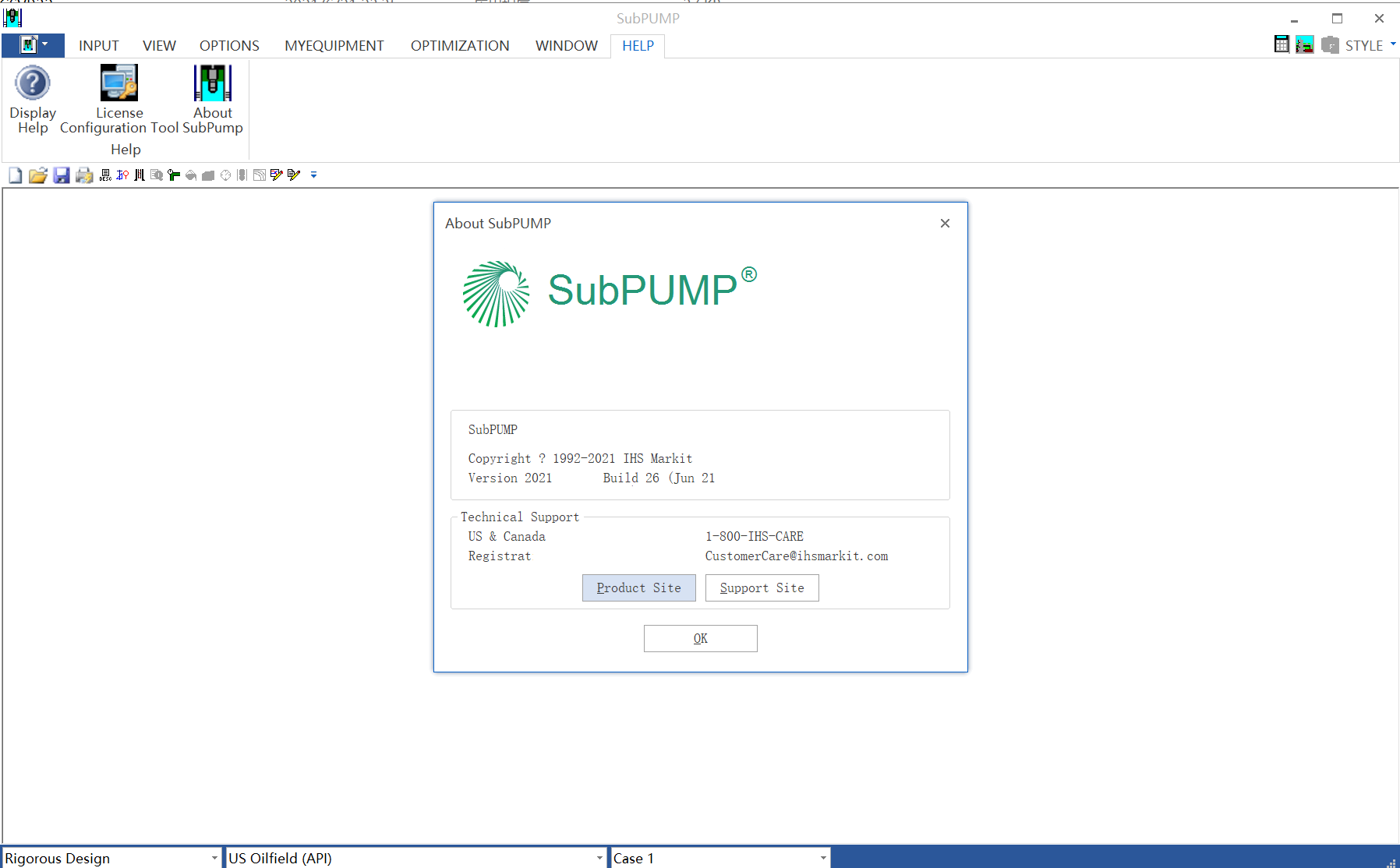Click the Display Help question mark icon
The image size is (1400, 868).
pos(33,83)
